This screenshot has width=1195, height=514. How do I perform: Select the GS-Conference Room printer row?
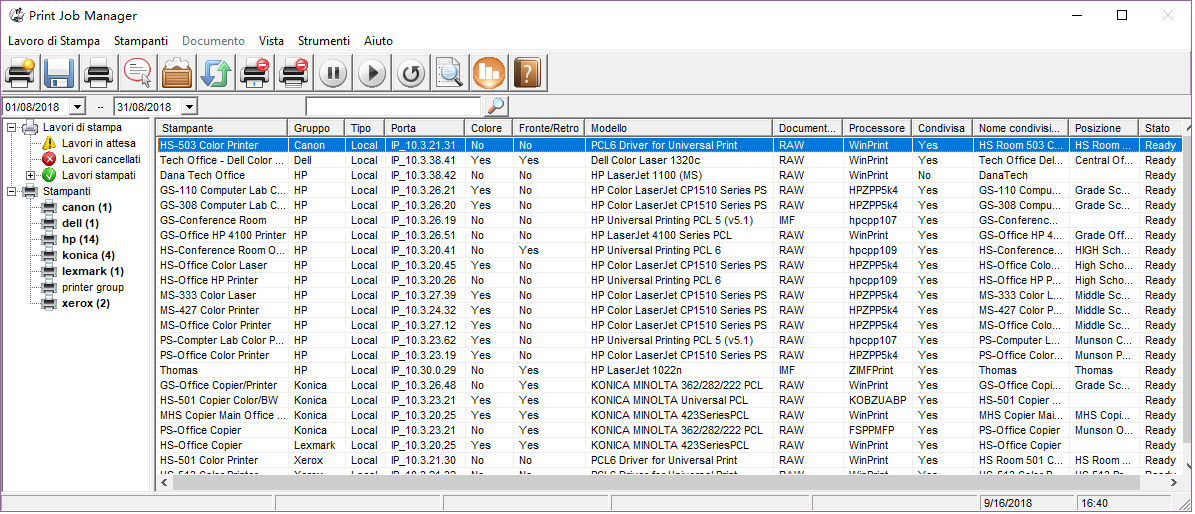tap(668, 220)
